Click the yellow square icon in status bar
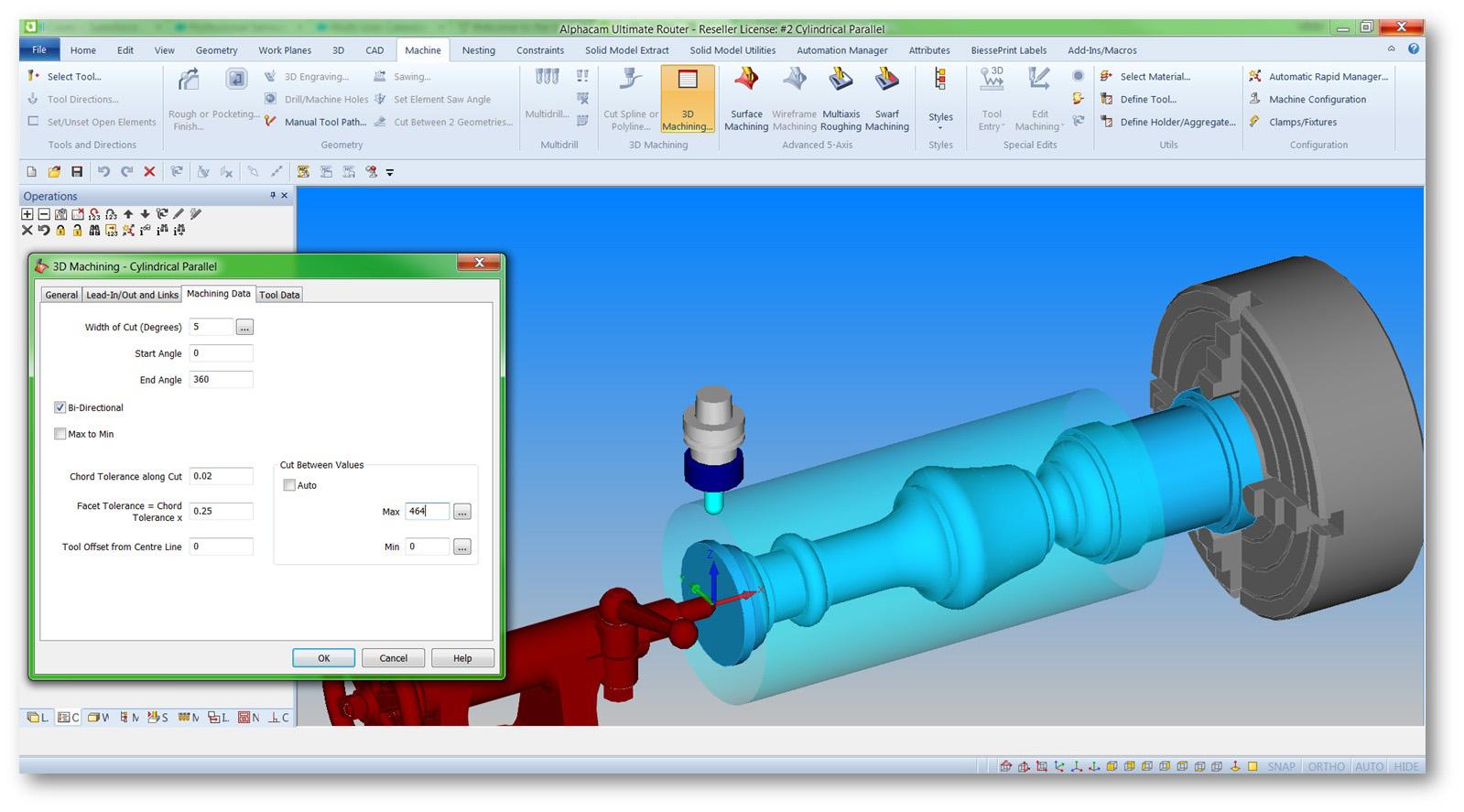Image resolution: width=1464 pixels, height=812 pixels. (1253, 766)
